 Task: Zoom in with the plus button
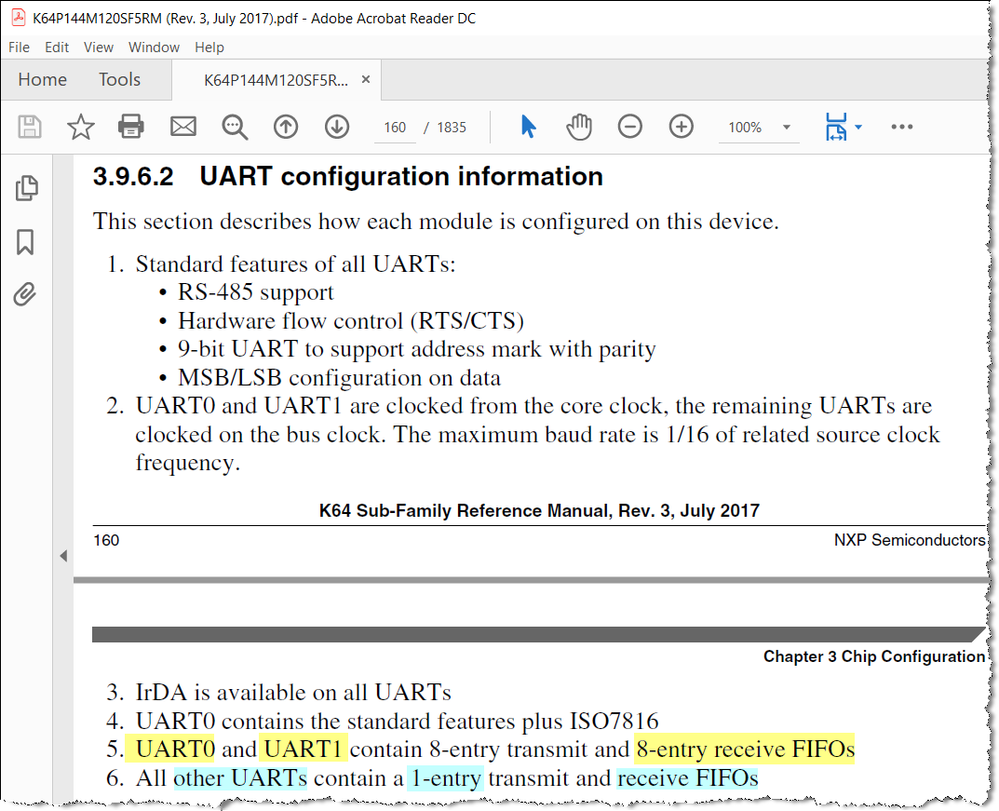point(681,127)
